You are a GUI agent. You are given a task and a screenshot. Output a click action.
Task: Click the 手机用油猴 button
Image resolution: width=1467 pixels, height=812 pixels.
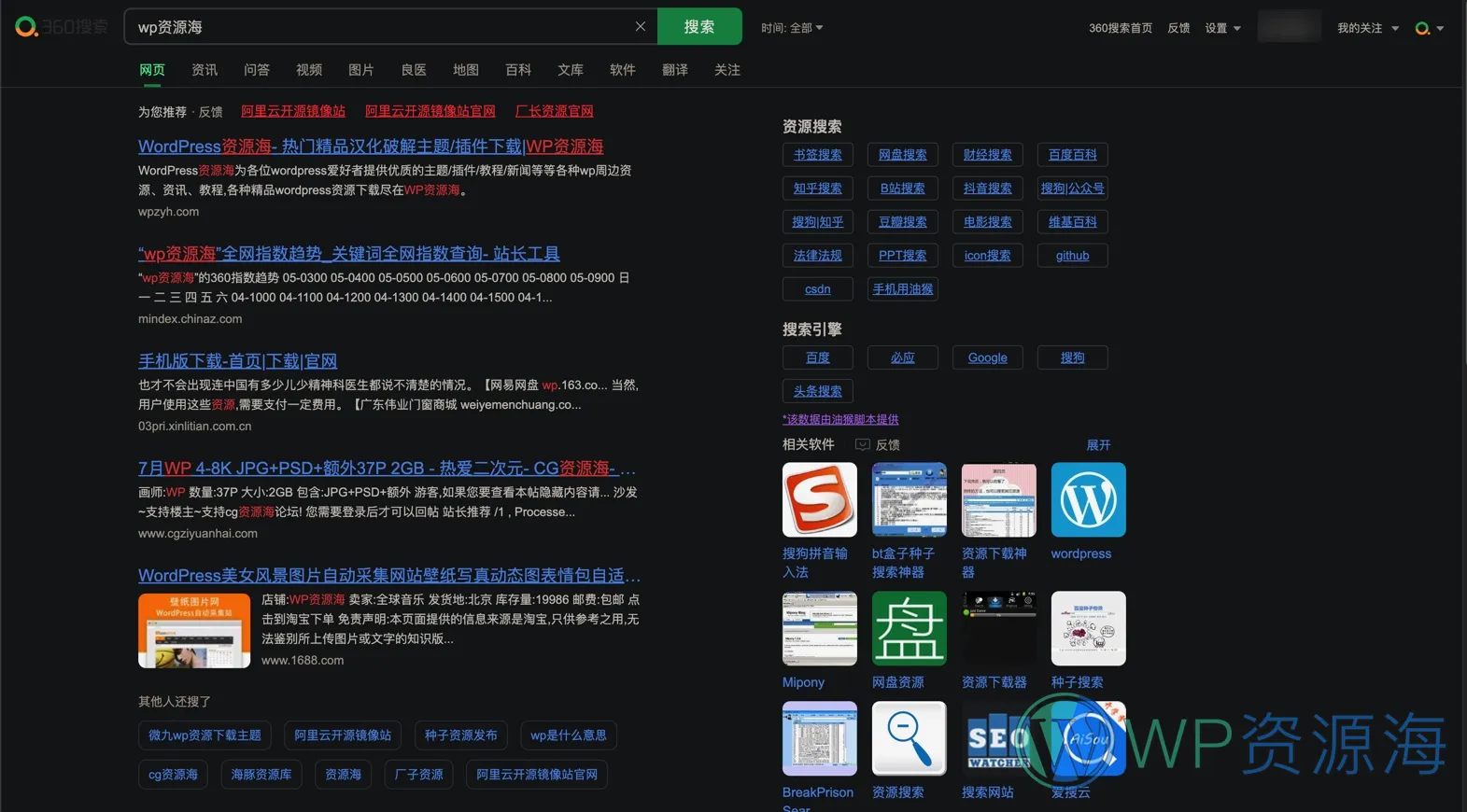[903, 289]
